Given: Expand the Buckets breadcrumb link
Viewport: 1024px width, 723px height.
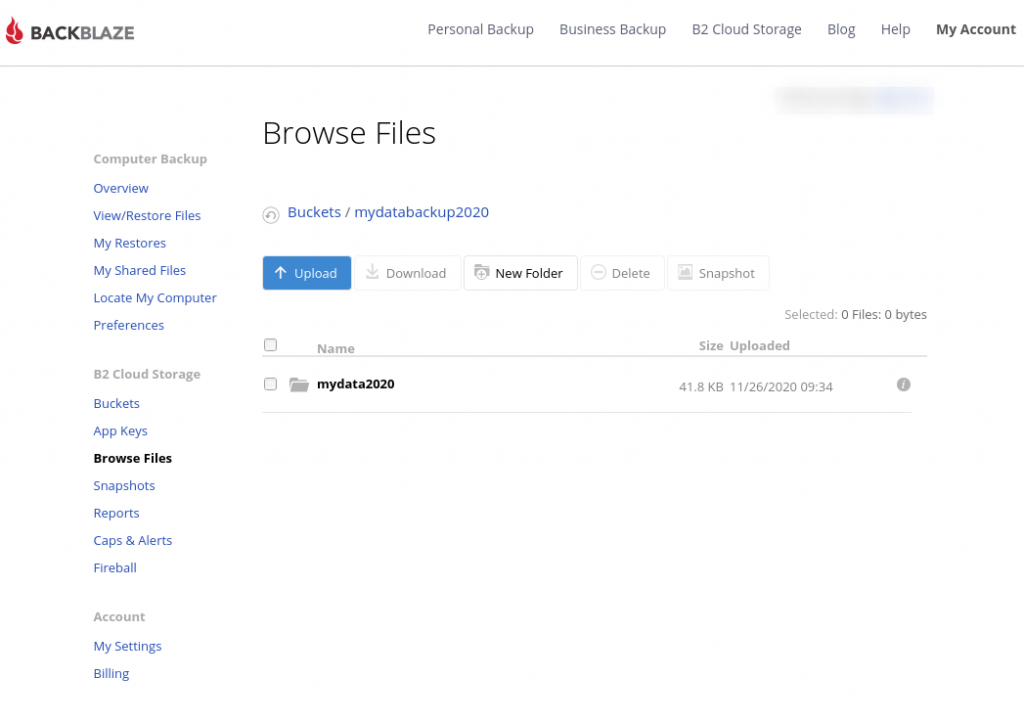Looking at the screenshot, I should [x=315, y=212].
